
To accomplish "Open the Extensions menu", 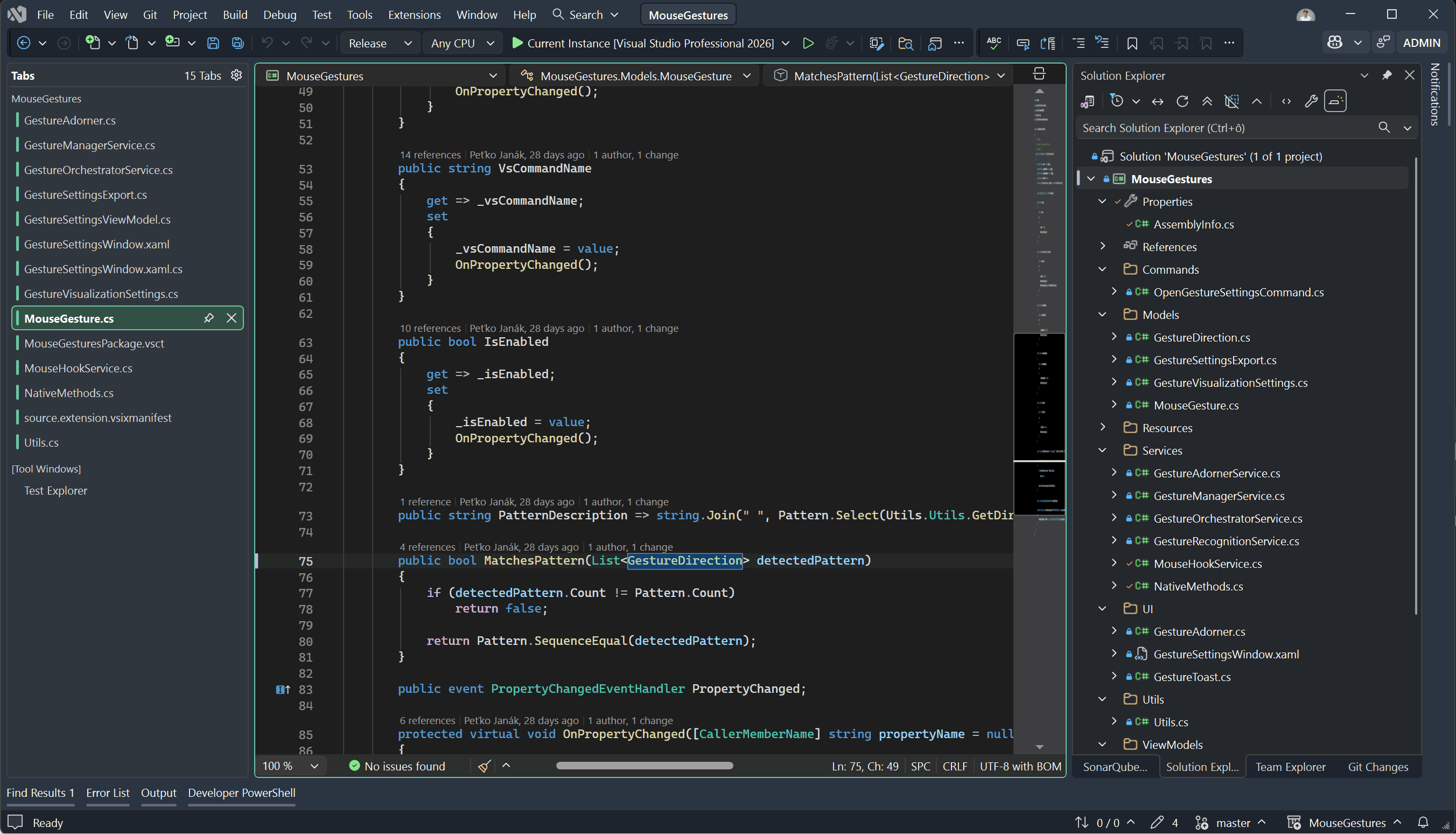I will [415, 15].
